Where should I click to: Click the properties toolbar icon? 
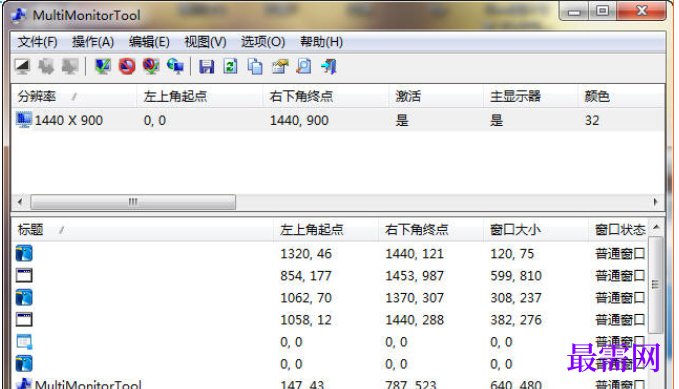(280, 66)
